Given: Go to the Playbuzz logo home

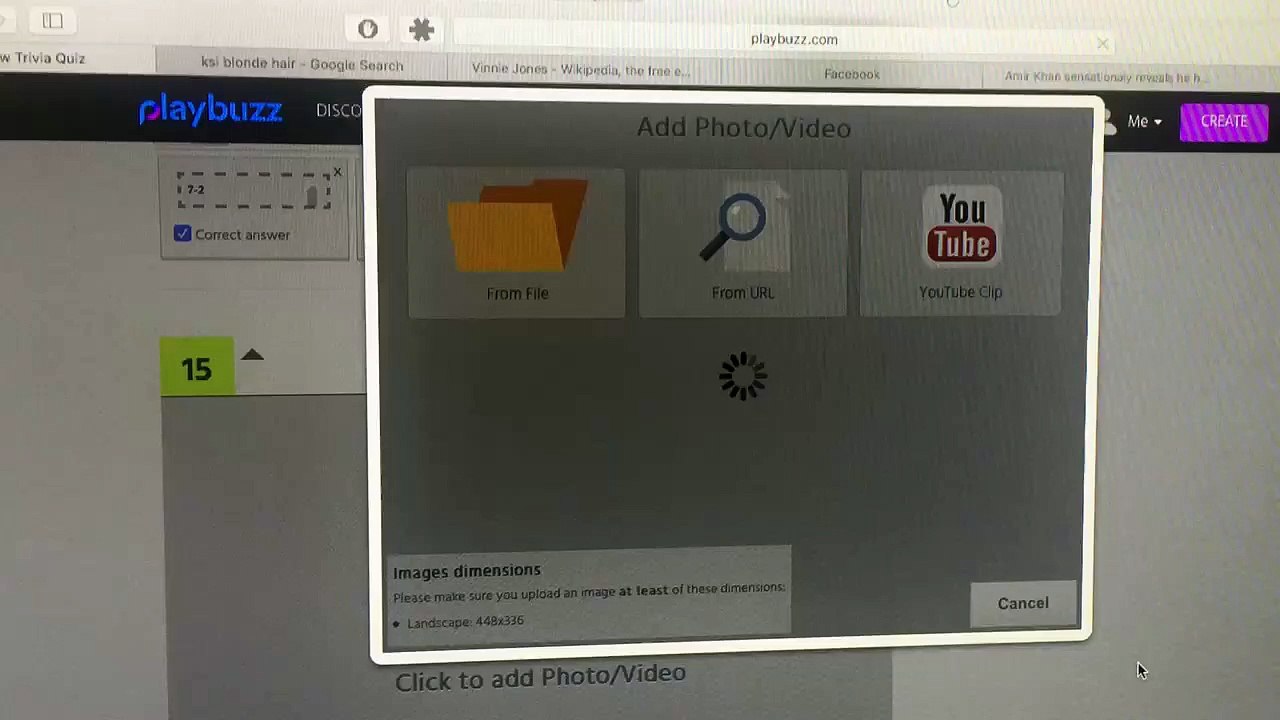Looking at the screenshot, I should click(x=210, y=109).
